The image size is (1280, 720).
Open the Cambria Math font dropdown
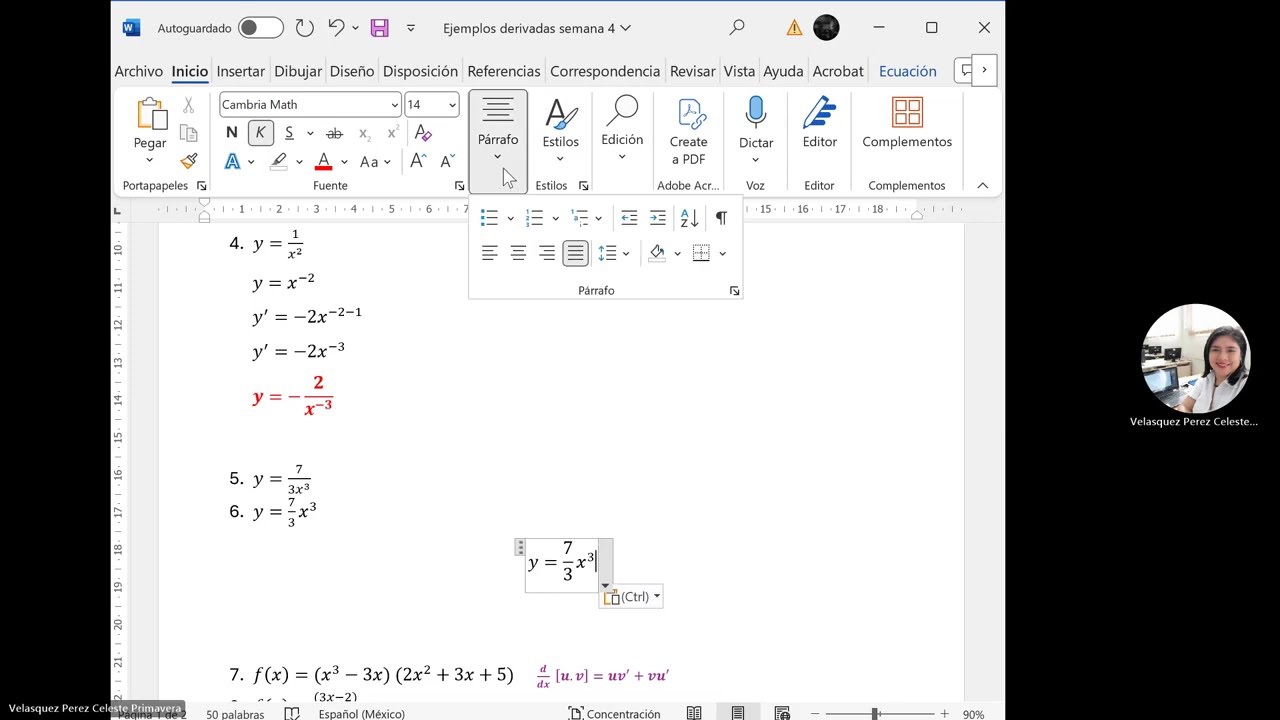click(x=394, y=105)
